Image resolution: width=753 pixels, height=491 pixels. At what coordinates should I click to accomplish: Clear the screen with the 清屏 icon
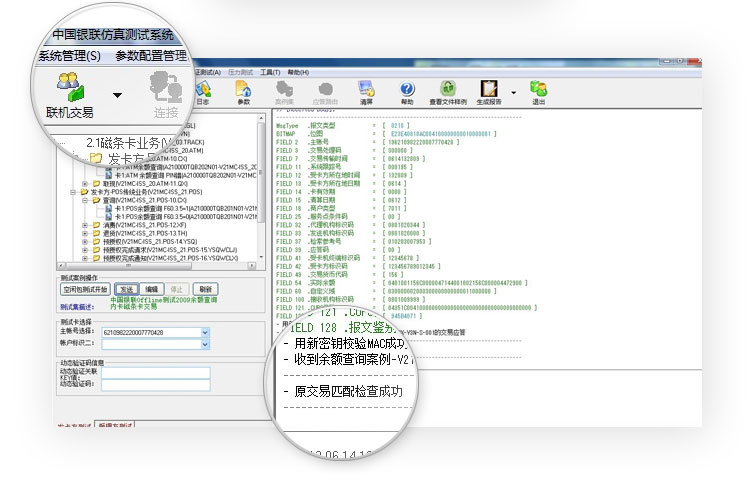coord(366,93)
